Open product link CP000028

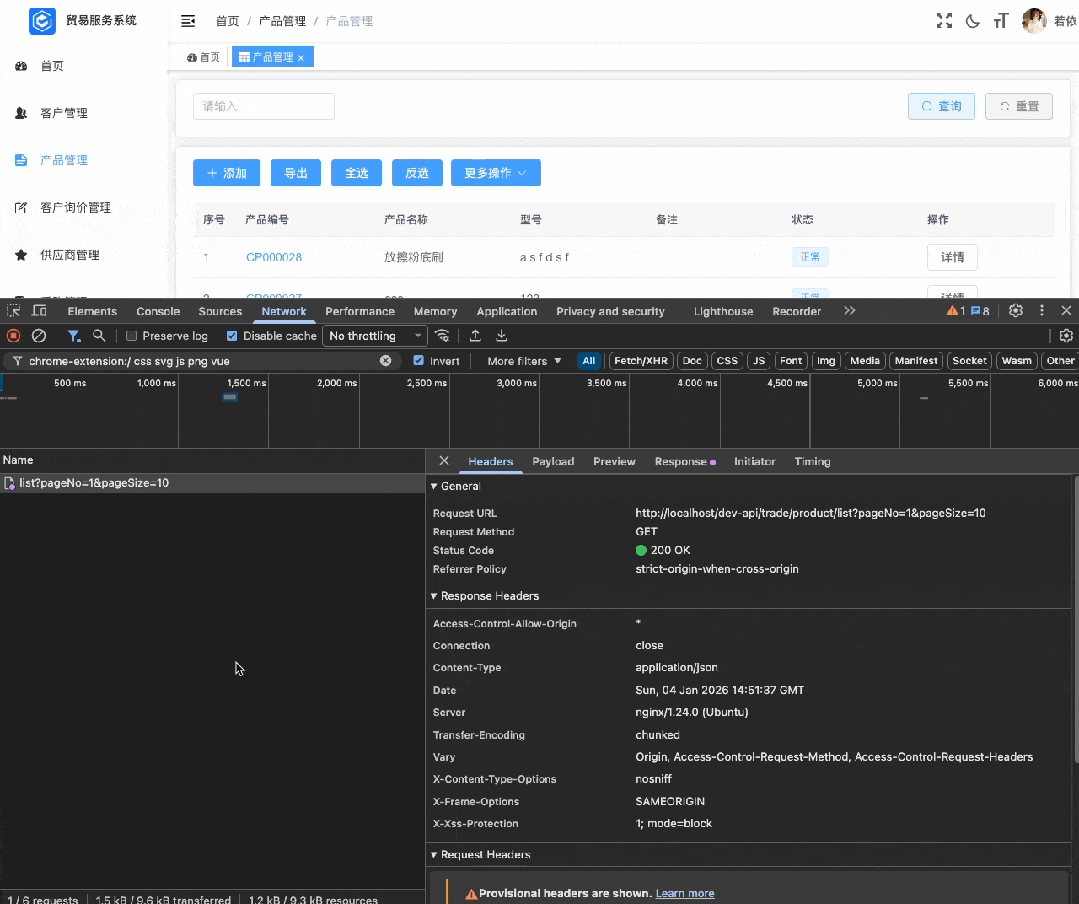pos(274,257)
